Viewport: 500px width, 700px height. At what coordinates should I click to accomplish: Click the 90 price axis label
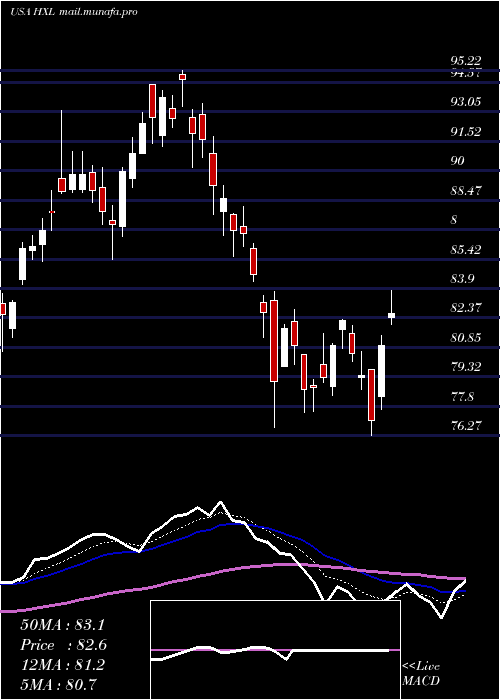[x=458, y=161]
